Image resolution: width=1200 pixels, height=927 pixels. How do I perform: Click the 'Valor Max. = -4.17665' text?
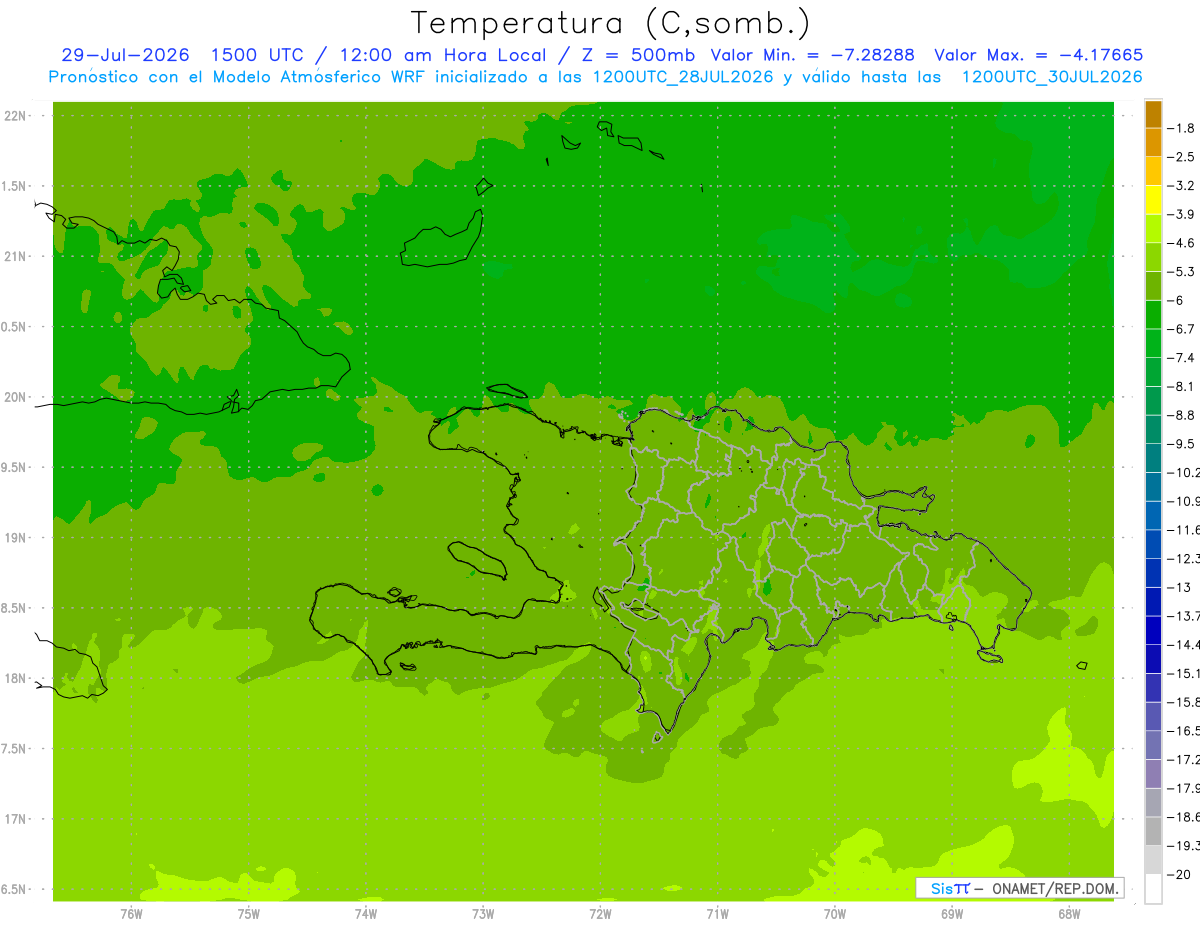[x=1038, y=55]
